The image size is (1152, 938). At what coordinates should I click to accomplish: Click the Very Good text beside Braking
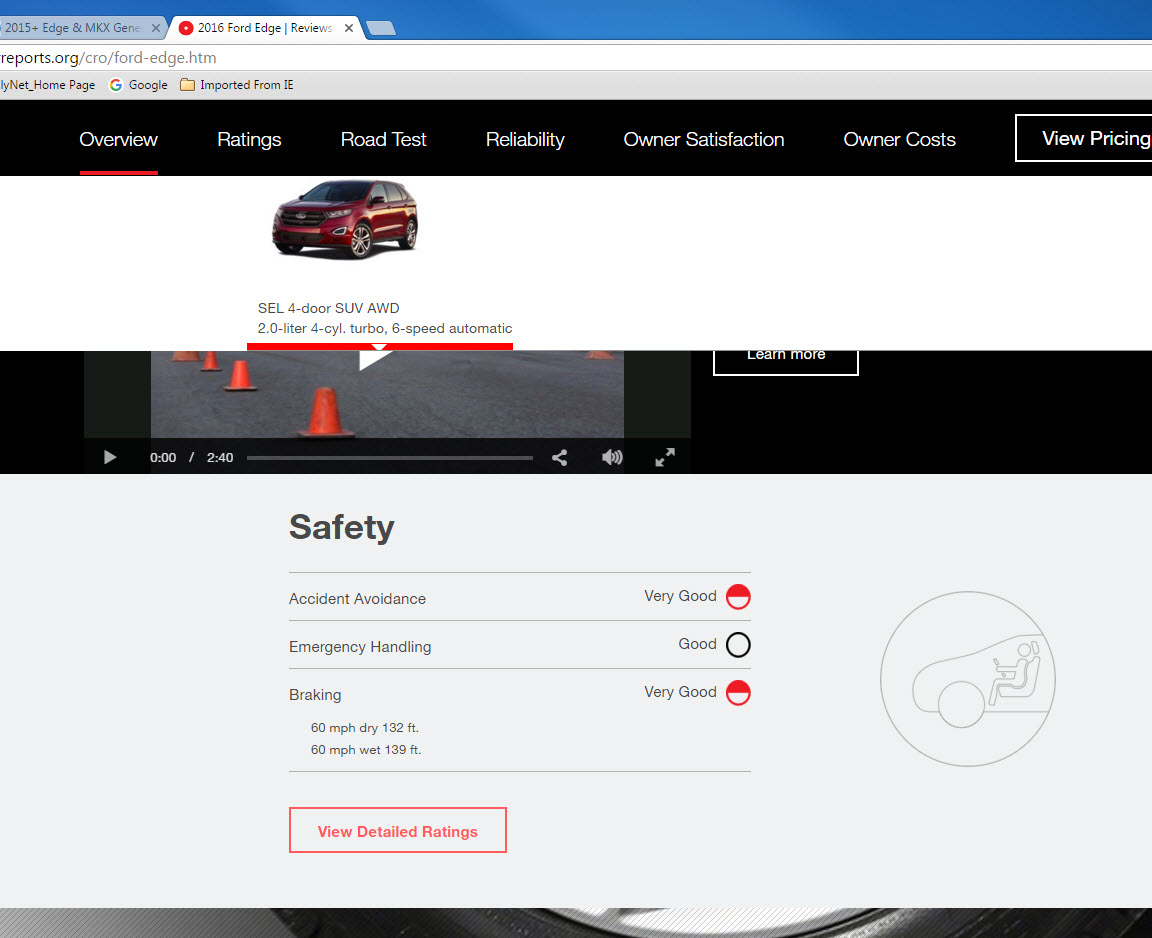pos(680,692)
